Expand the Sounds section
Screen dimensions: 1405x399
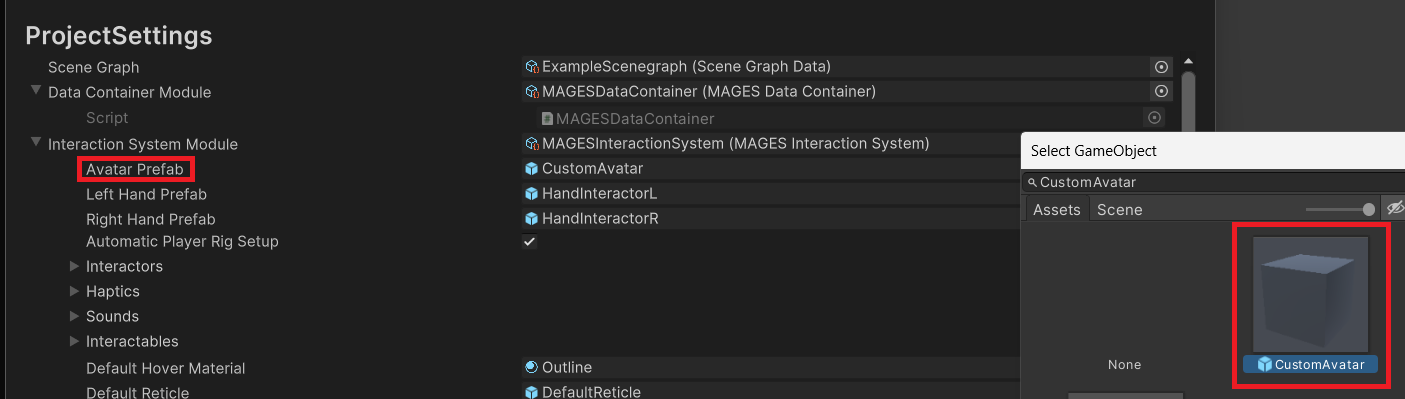(x=75, y=317)
